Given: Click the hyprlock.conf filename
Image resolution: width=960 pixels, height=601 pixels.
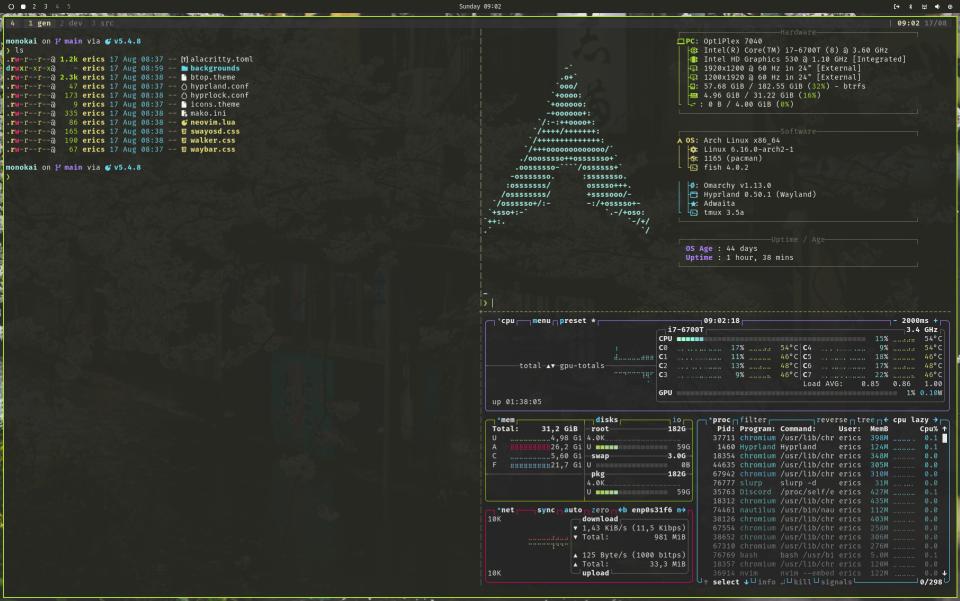Looking at the screenshot, I should pyautogui.click(x=219, y=95).
